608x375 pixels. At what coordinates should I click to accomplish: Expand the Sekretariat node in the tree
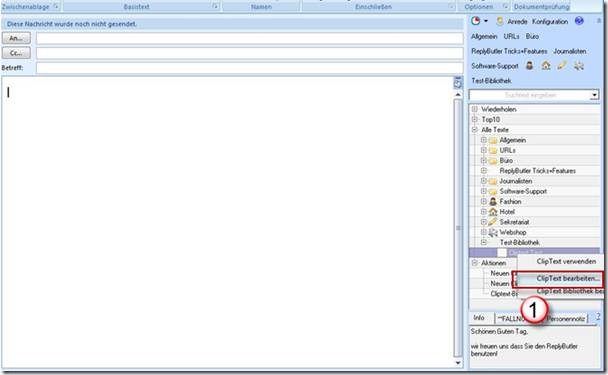pos(484,222)
